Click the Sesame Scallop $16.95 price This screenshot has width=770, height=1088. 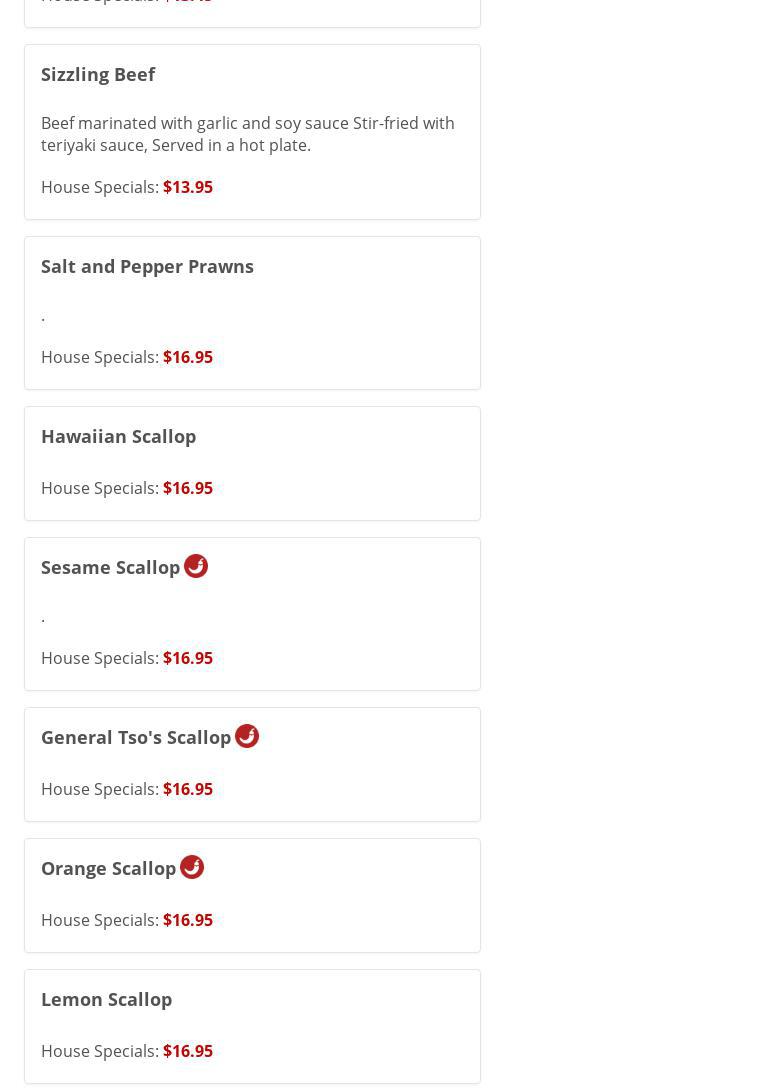(x=188, y=658)
